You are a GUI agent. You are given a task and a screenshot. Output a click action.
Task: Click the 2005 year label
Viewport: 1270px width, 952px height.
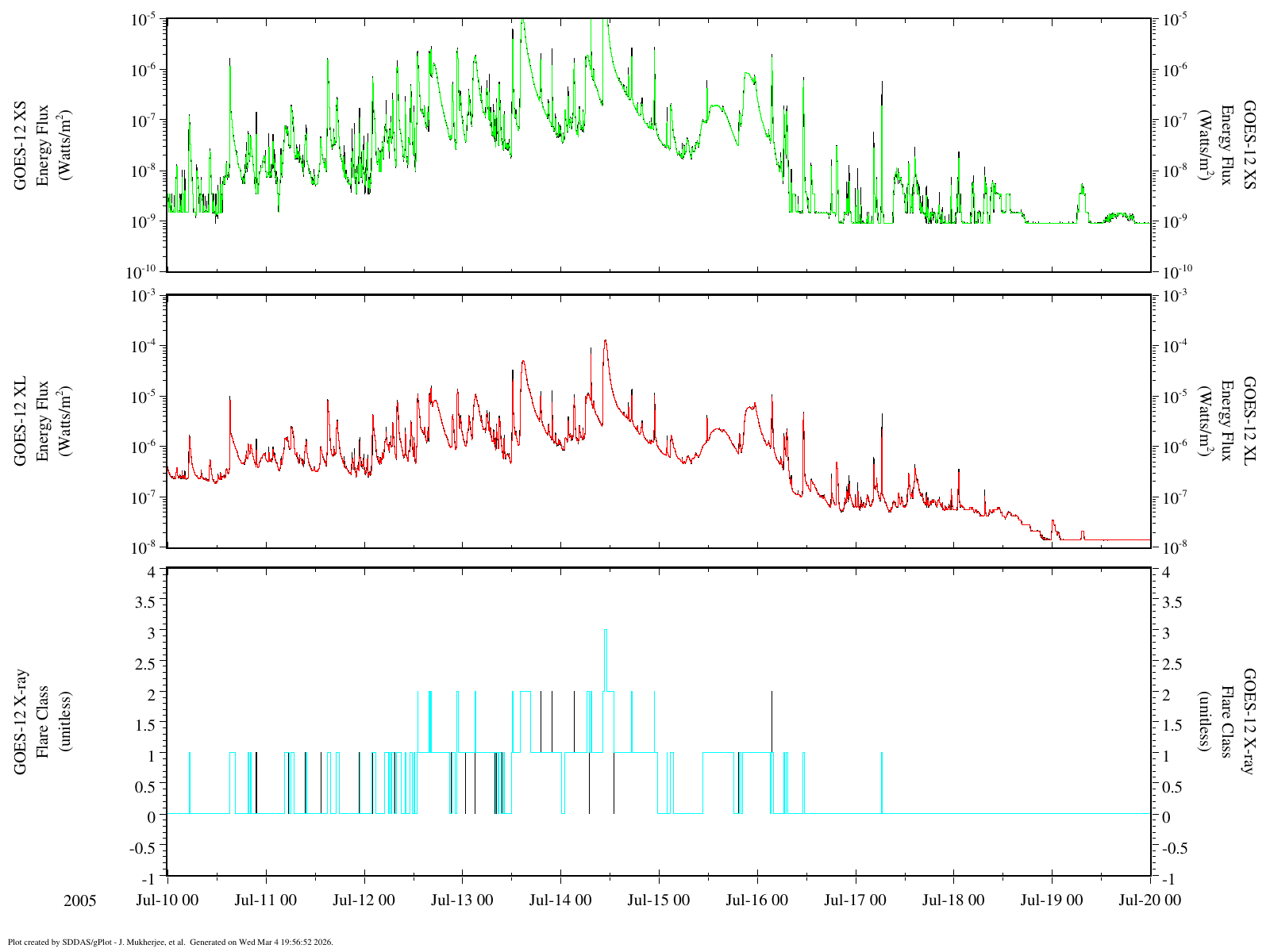tap(80, 901)
